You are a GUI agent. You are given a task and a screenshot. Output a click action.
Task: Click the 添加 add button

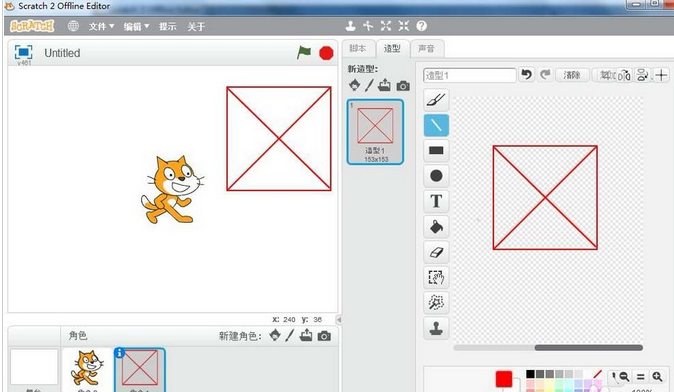[x=606, y=75]
